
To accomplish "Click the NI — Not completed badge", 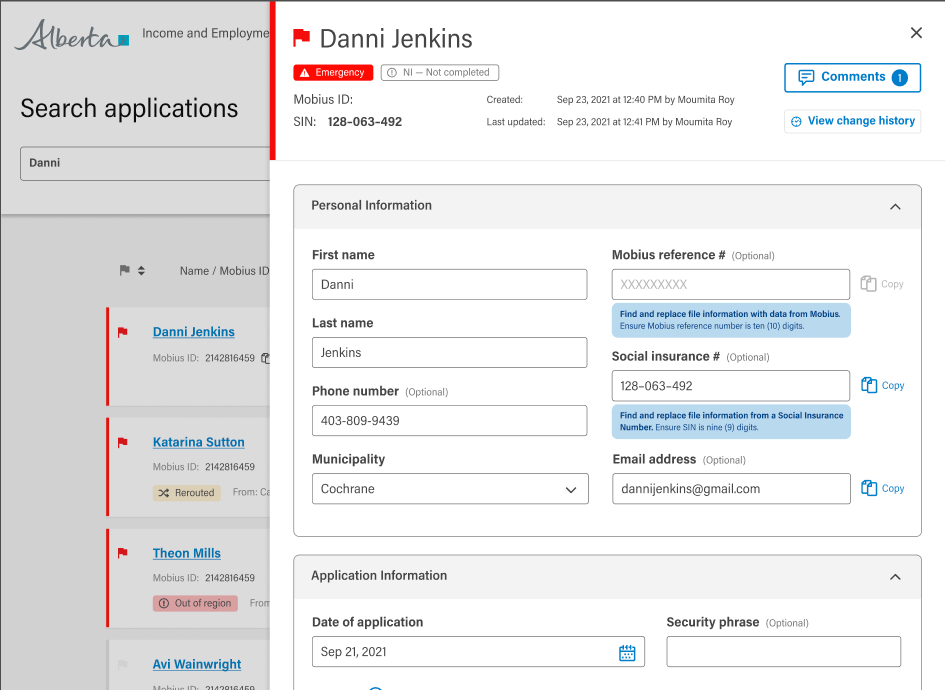I will coord(440,72).
